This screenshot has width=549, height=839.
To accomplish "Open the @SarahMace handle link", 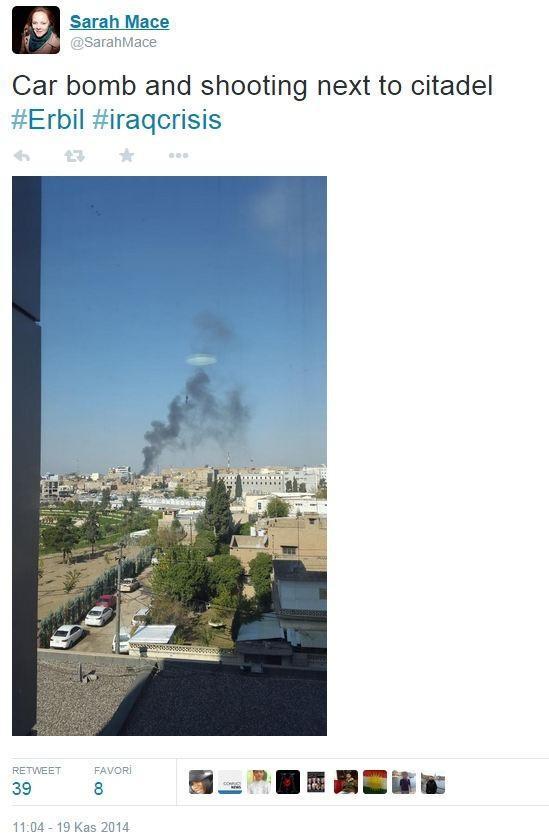I will (x=113, y=42).
